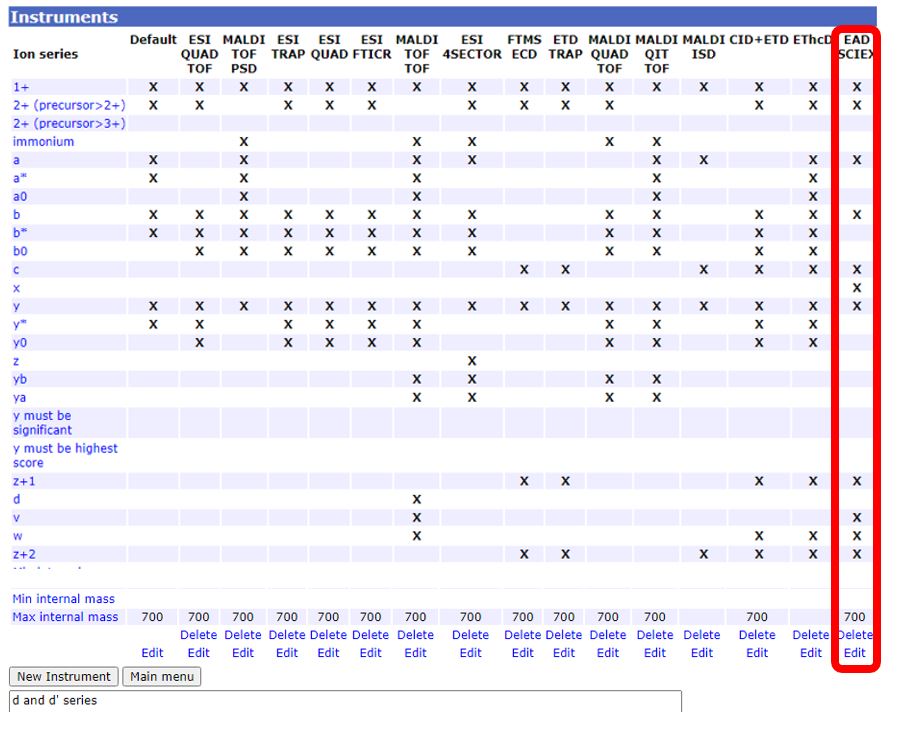905x732 pixels.
Task: Delete the MALDI ISD instrument
Action: [x=702, y=635]
